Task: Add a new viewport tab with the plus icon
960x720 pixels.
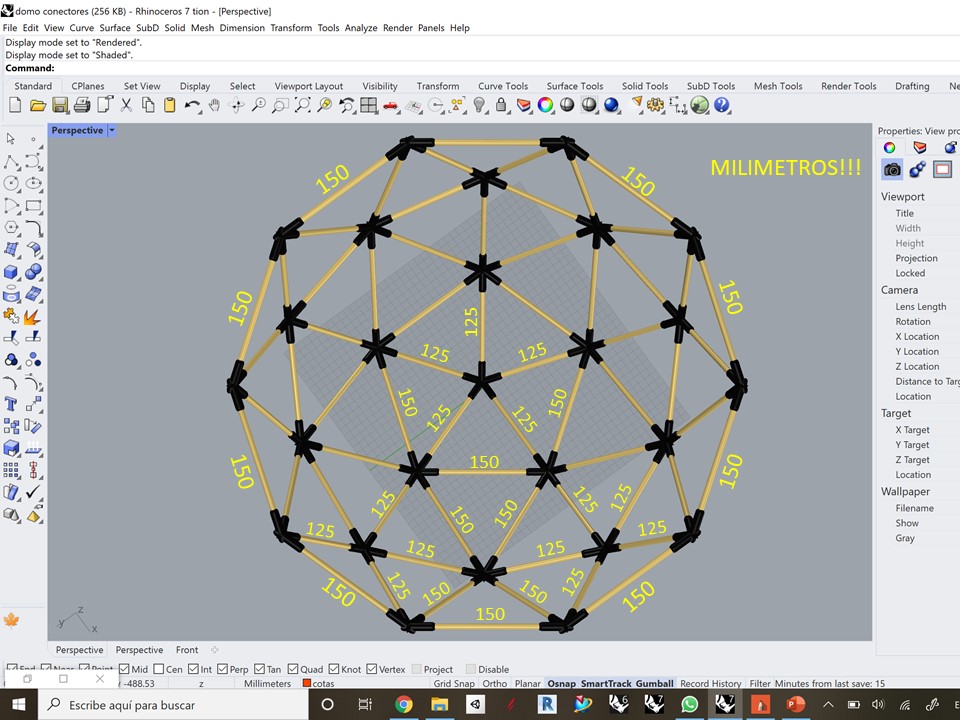Action: pos(214,650)
